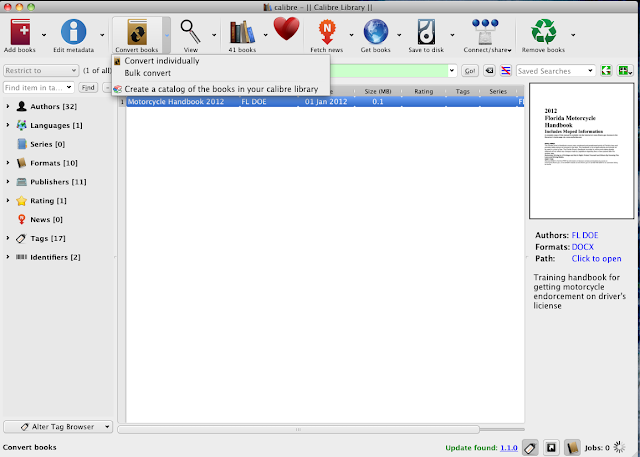The image size is (640, 457).
Task: Choose Bulk convert menu item
Action: click(x=220, y=73)
